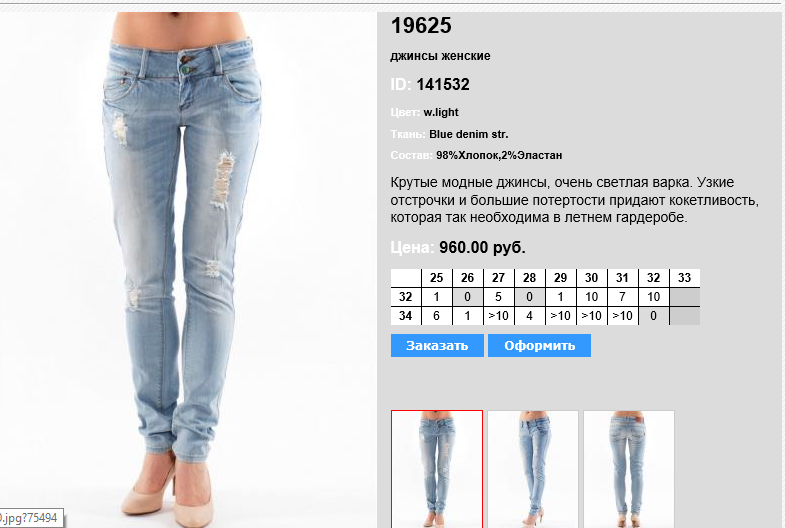Click the Заказать button
The width and height of the screenshot is (785, 528).
pos(437,346)
